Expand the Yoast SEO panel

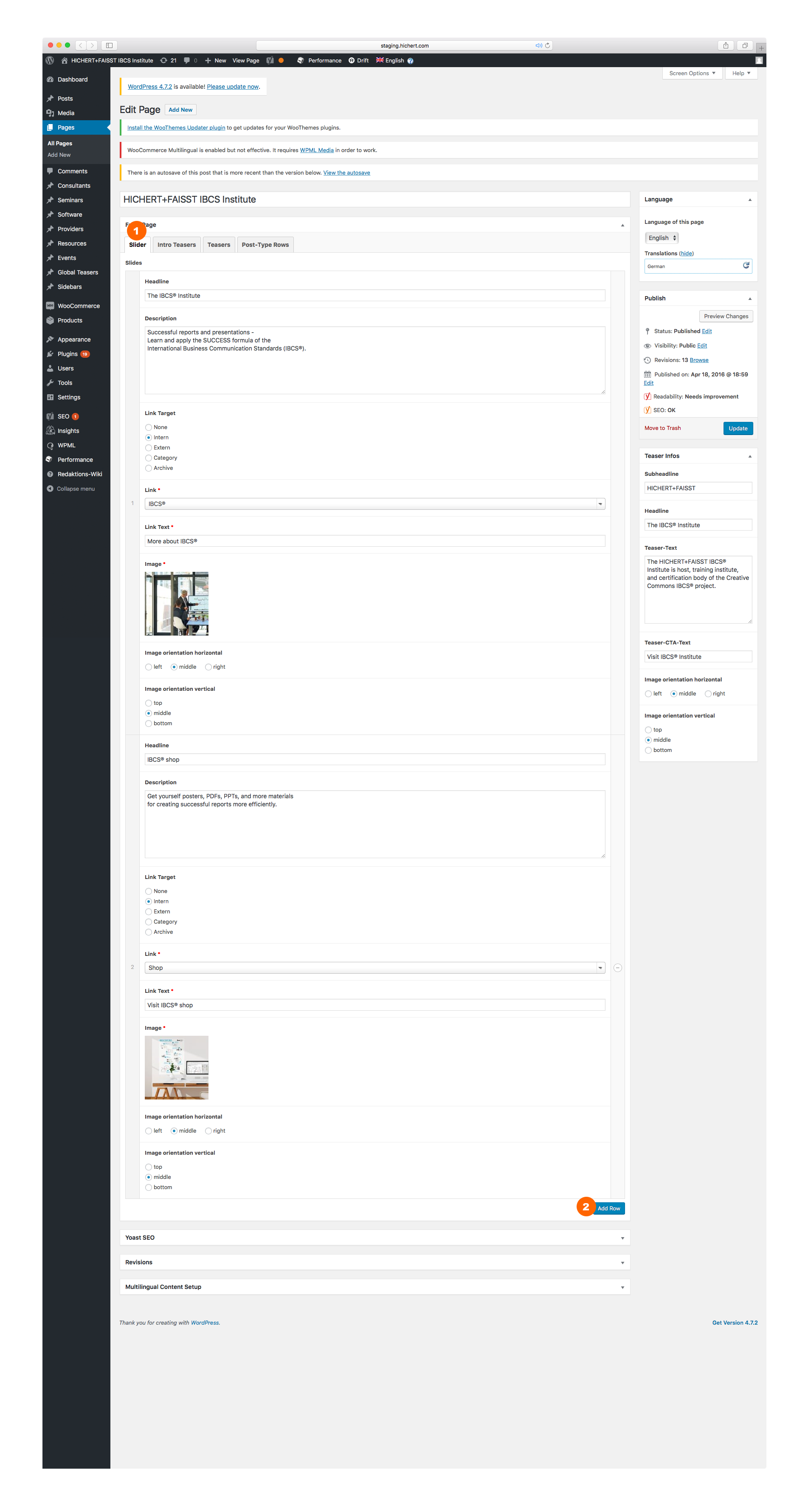tap(375, 1237)
